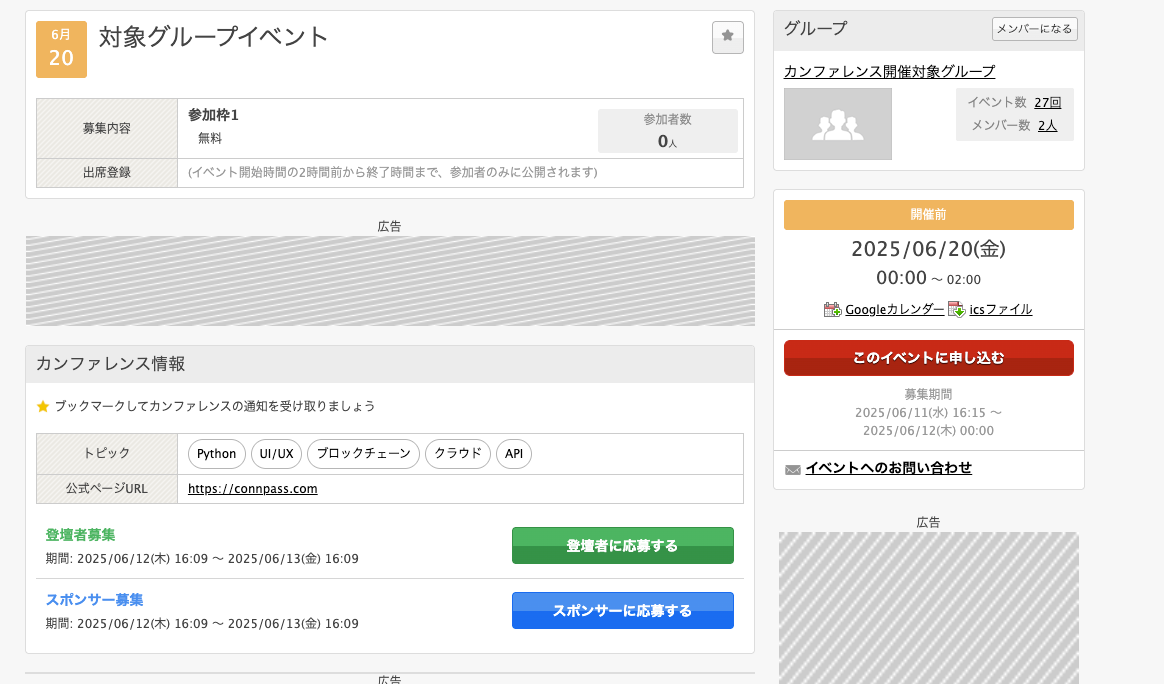Open the カンファレンス開催対象グループ group page
Viewport: 1164px width, 684px height.
tap(890, 71)
